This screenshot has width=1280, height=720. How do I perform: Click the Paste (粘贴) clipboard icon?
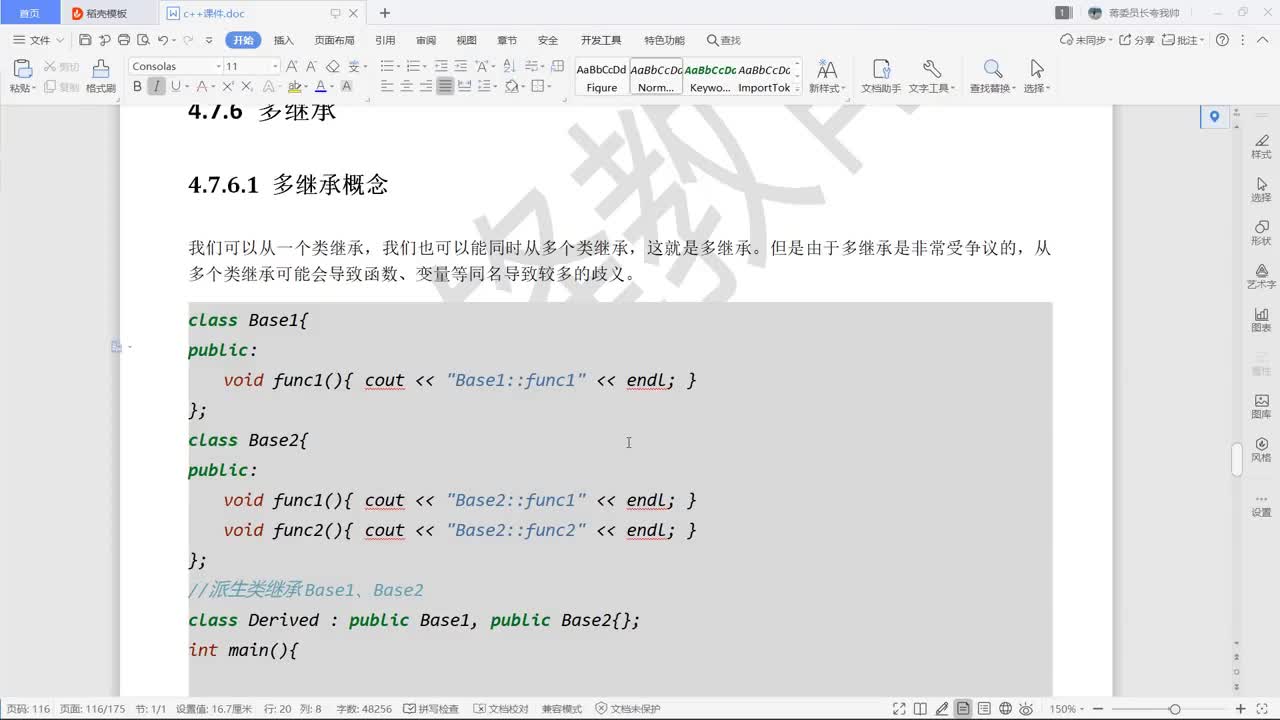(x=22, y=69)
